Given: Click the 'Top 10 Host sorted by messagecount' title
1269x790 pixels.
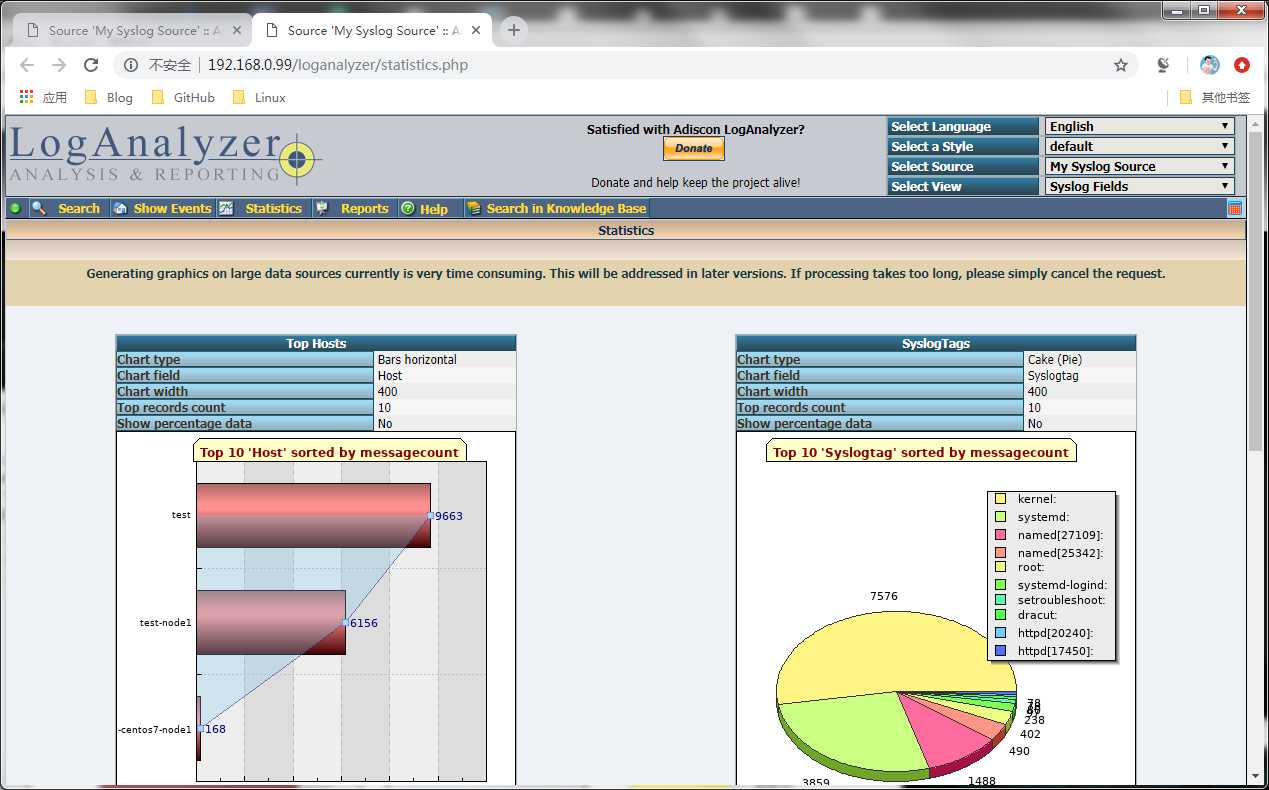Looking at the screenshot, I should pyautogui.click(x=329, y=452).
